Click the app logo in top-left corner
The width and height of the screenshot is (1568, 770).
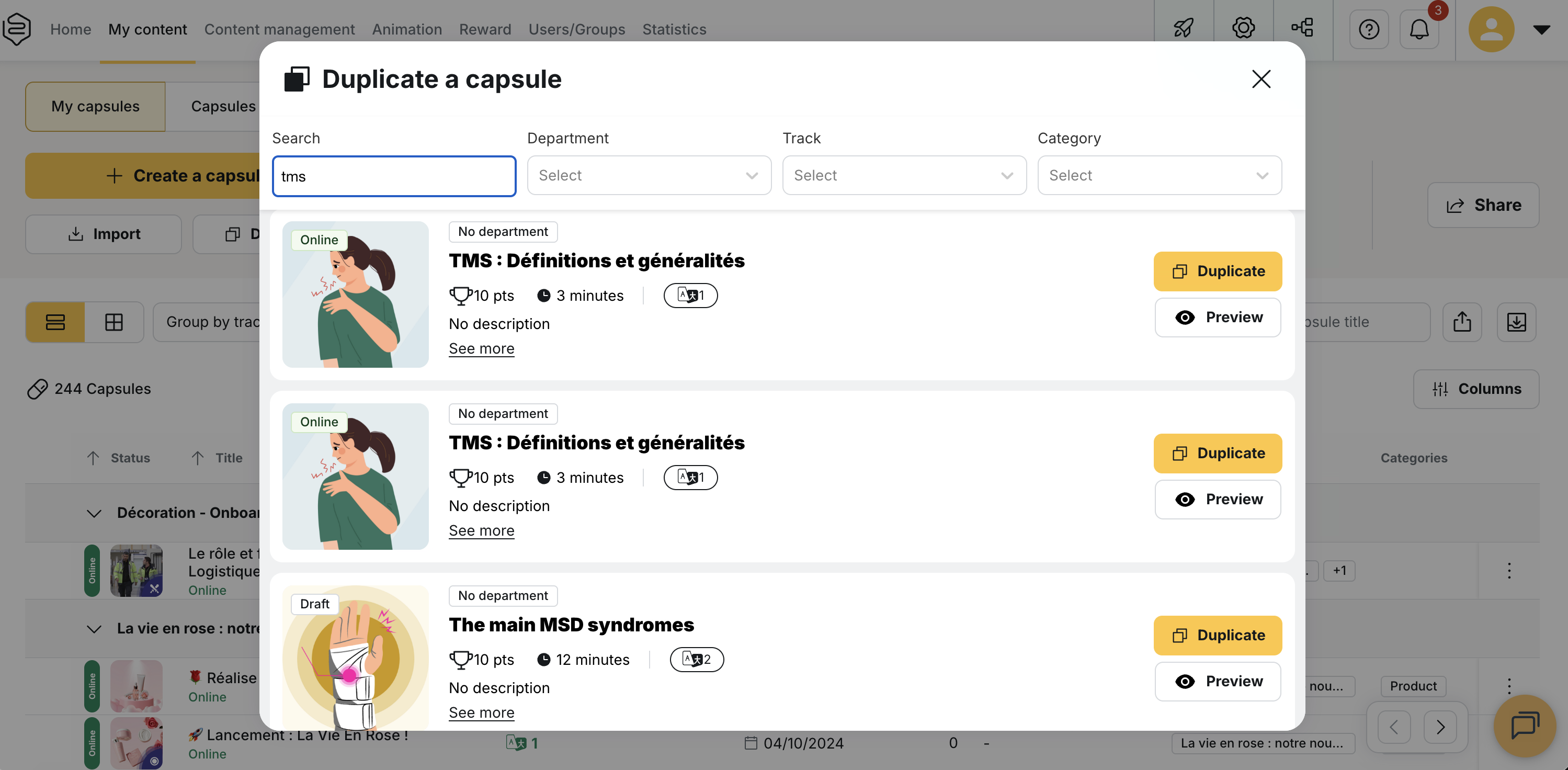click(x=17, y=29)
